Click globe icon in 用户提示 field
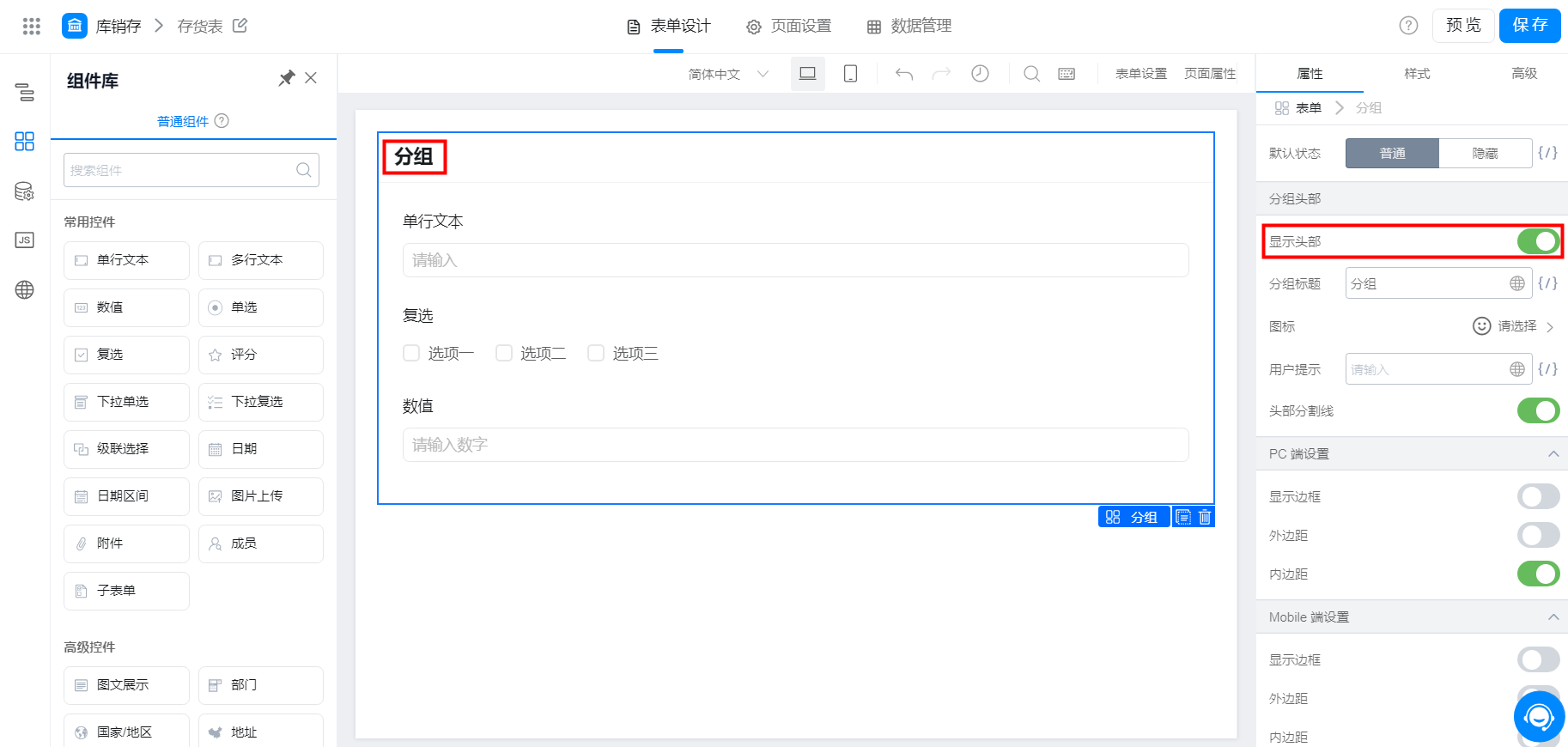 [x=1517, y=369]
